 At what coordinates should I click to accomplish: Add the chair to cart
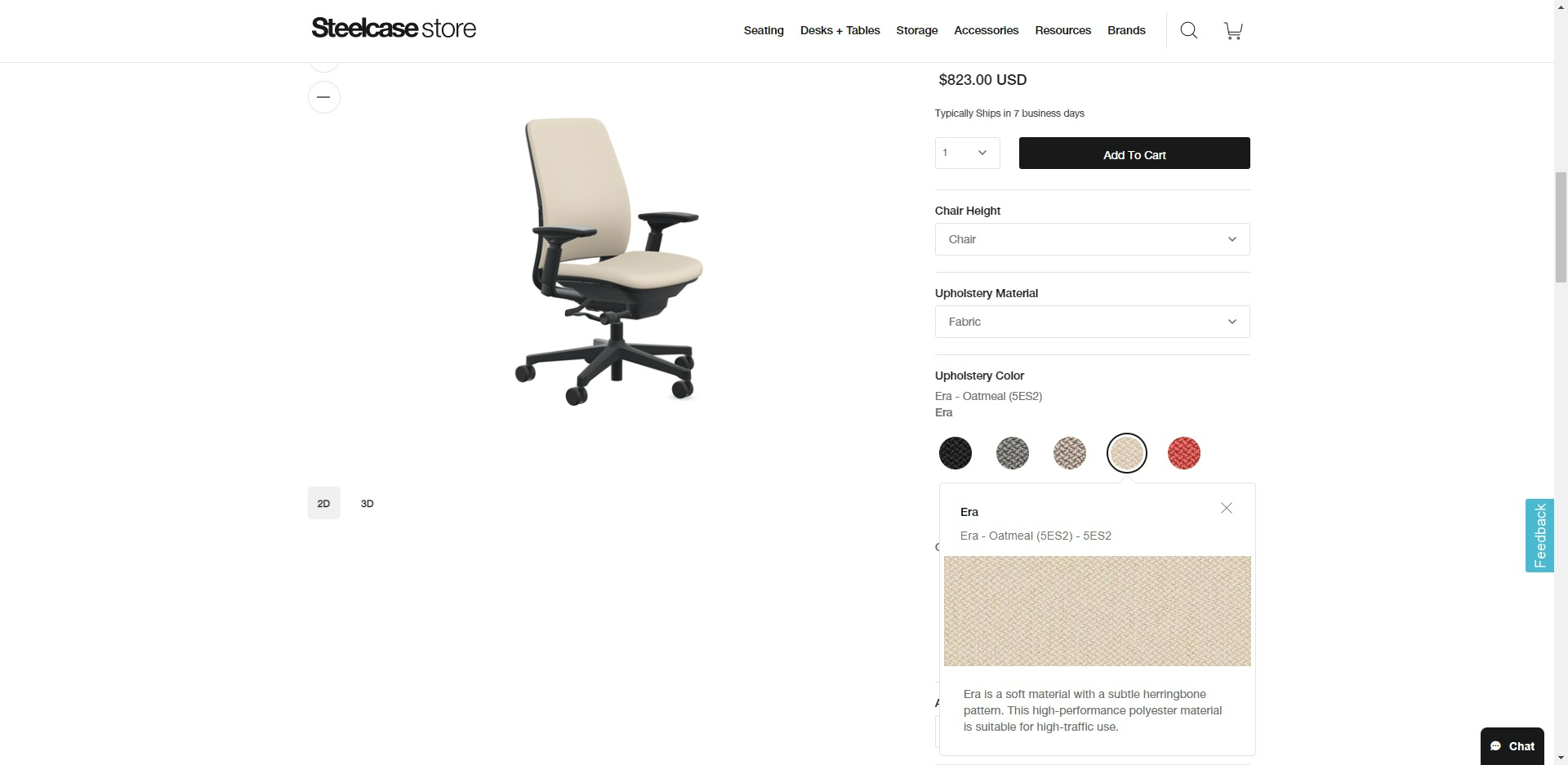[x=1134, y=153]
